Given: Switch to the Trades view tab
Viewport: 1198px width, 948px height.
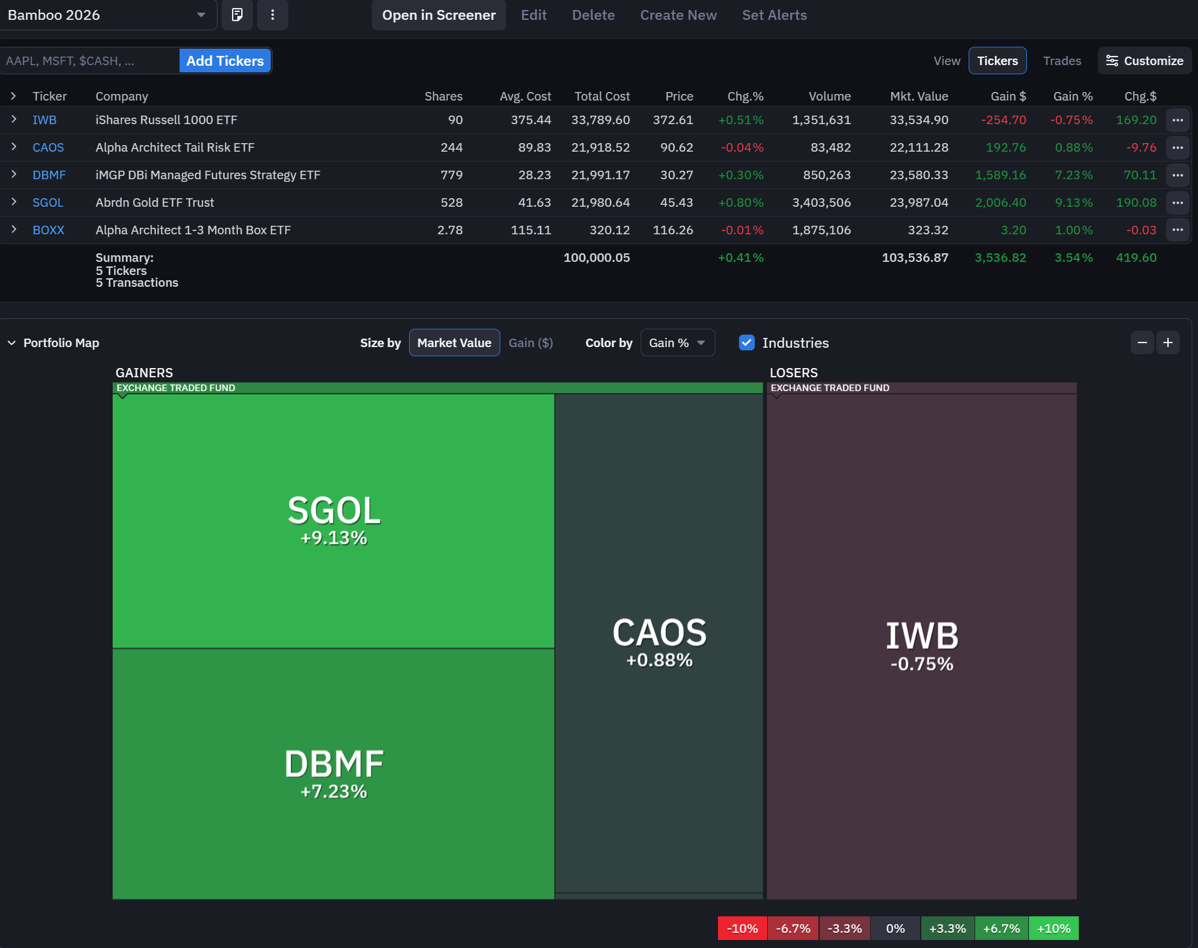Looking at the screenshot, I should (x=1061, y=61).
